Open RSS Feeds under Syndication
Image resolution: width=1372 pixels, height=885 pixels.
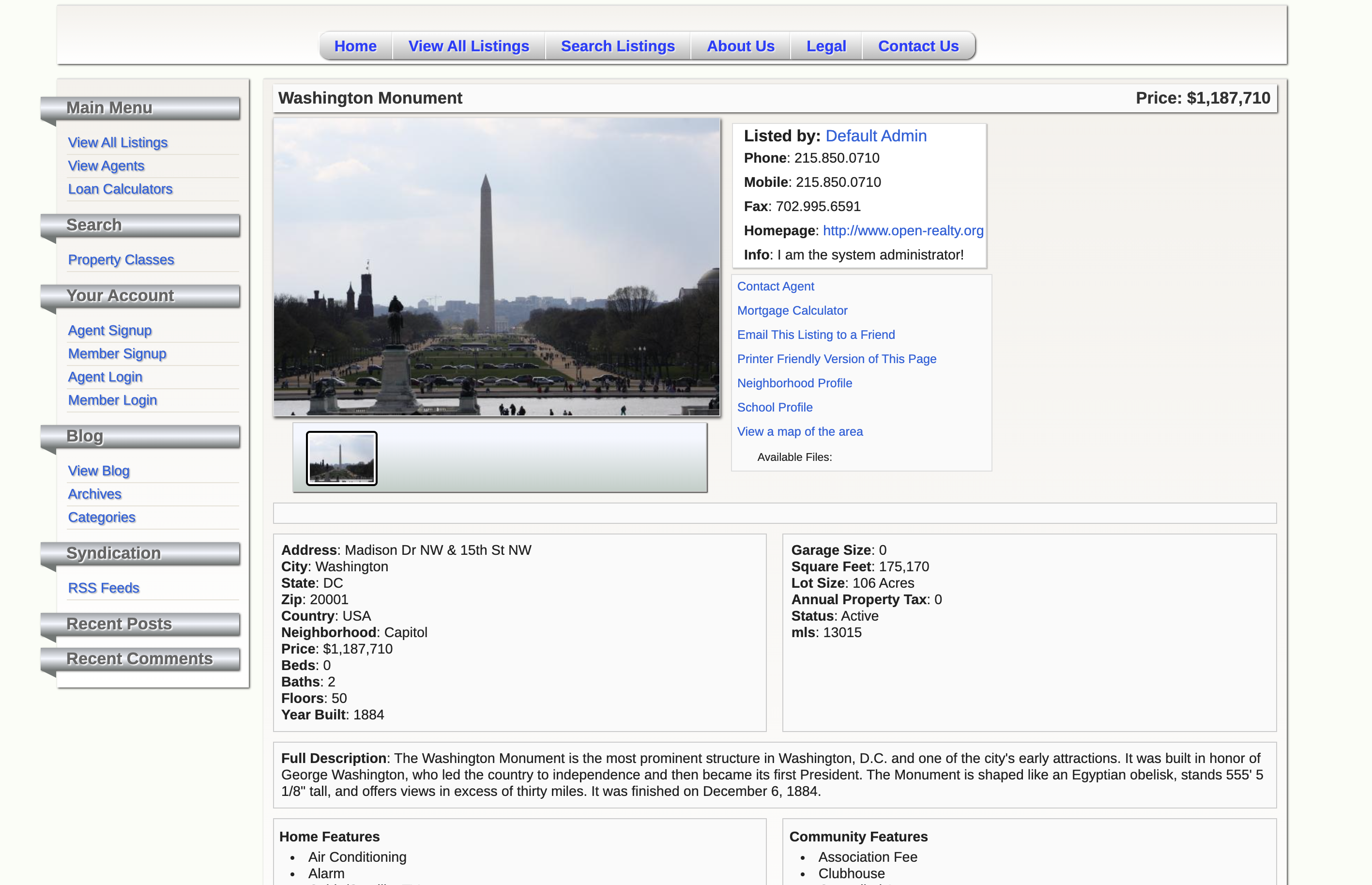[x=104, y=588]
